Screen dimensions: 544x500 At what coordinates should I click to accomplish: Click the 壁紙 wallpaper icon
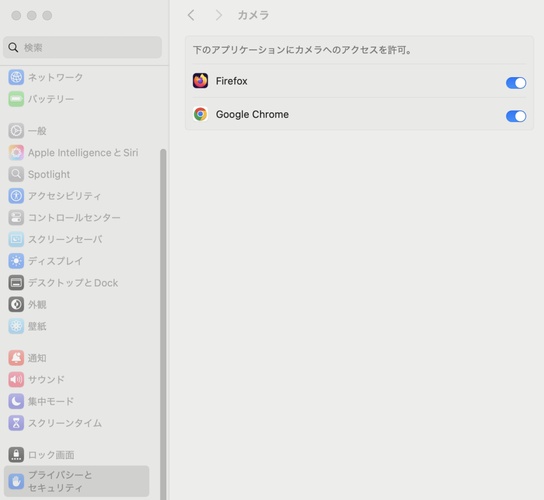[16, 326]
